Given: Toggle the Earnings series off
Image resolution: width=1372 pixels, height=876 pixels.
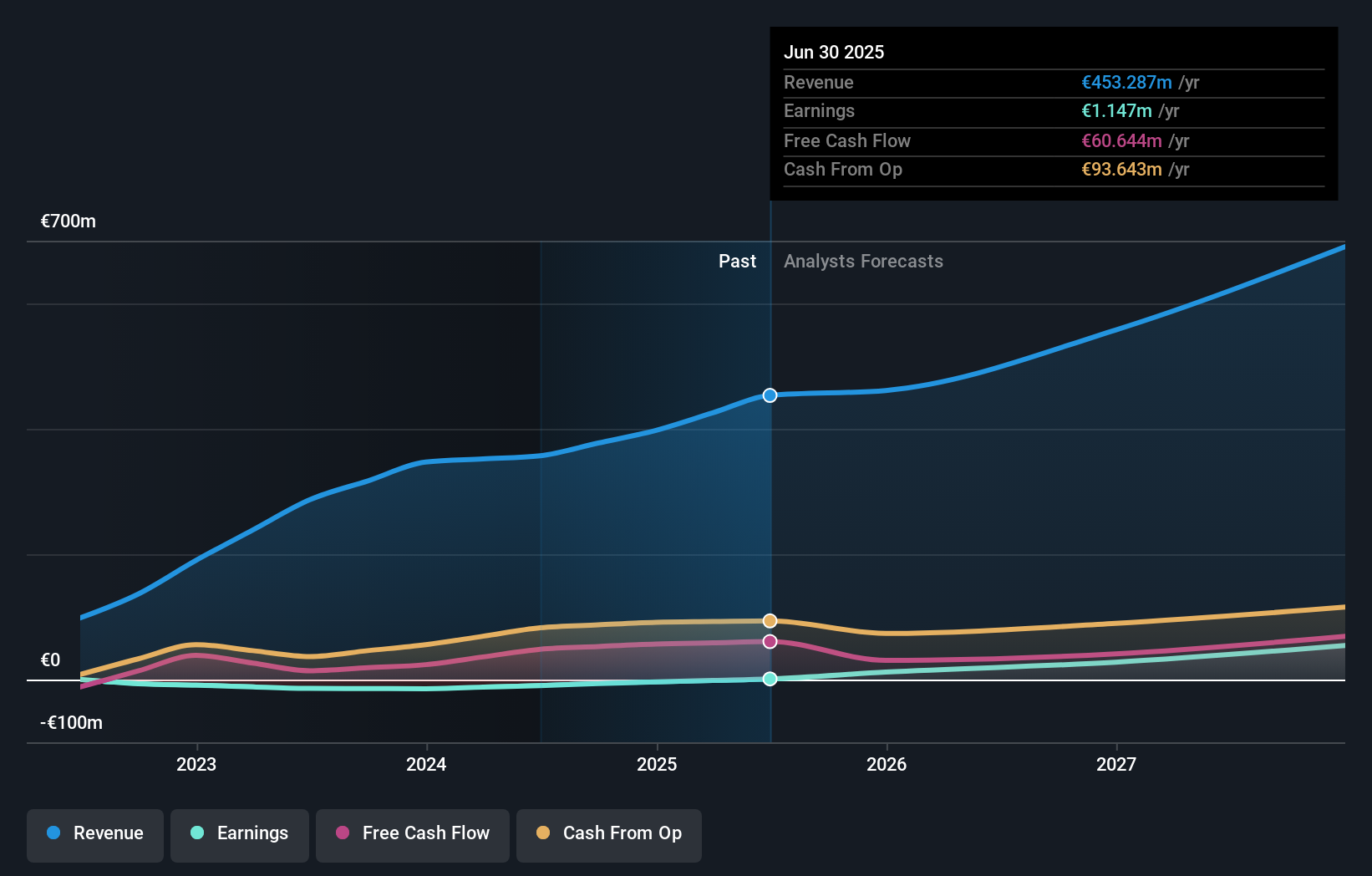Looking at the screenshot, I should (x=239, y=835).
